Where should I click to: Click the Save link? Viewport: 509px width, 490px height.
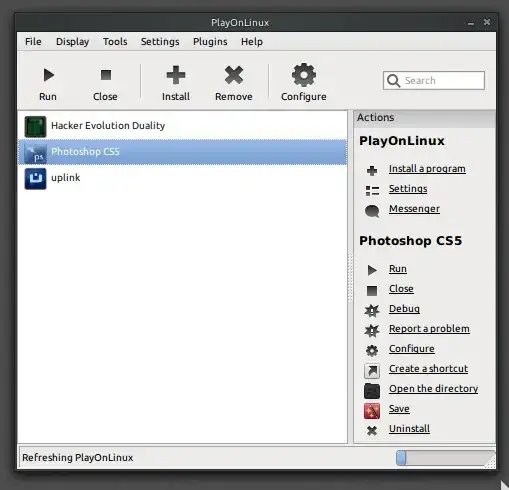coord(399,409)
